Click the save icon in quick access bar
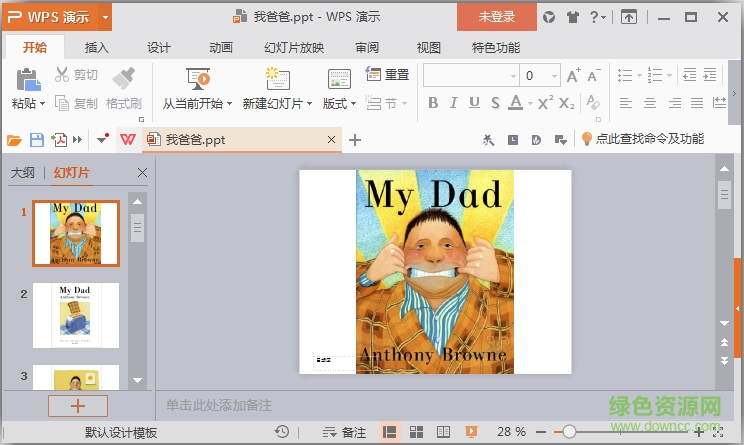The image size is (744, 445). click(37, 140)
